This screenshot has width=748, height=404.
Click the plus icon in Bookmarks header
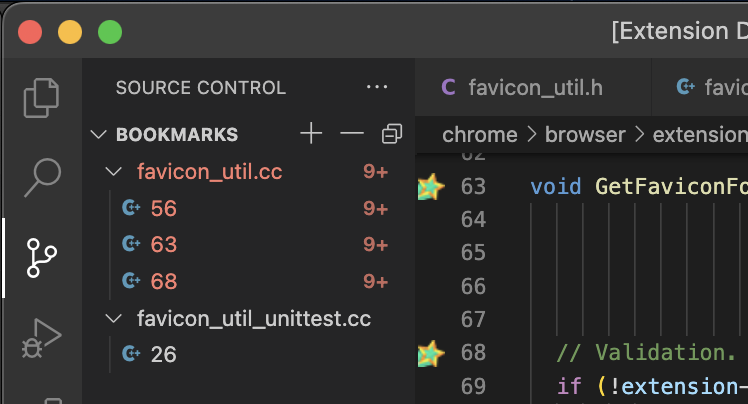click(311, 133)
